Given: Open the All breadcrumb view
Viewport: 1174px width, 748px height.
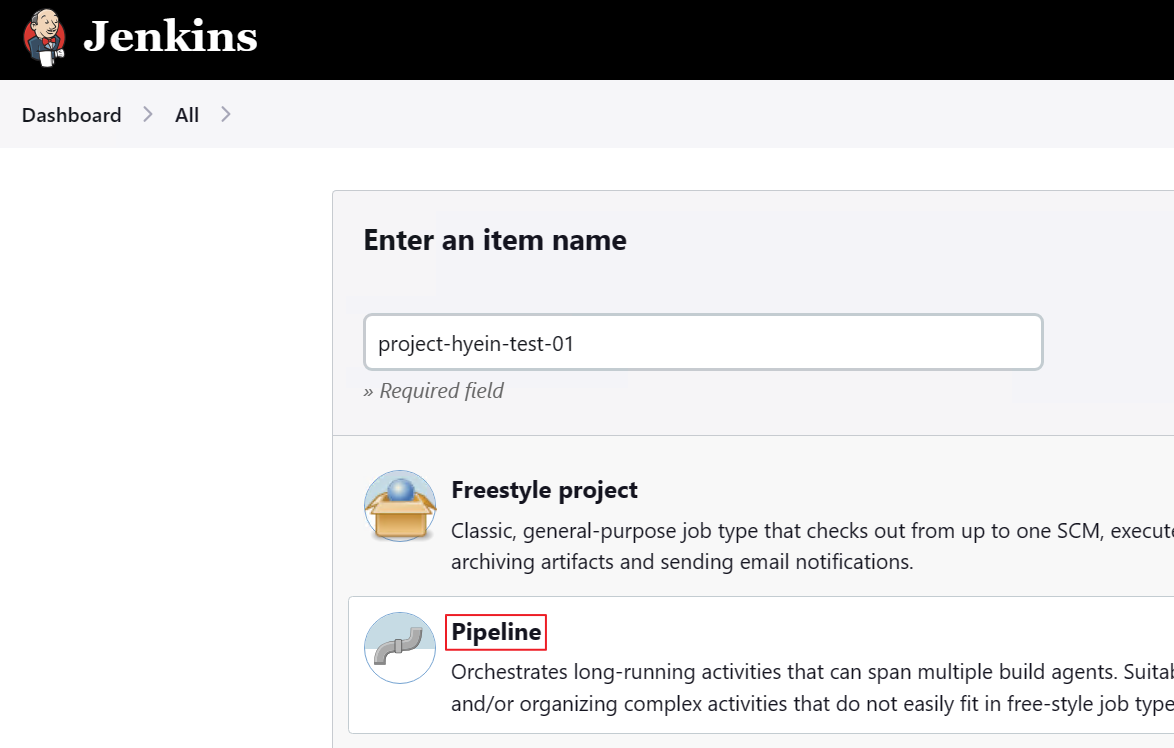Looking at the screenshot, I should pyautogui.click(x=186, y=115).
